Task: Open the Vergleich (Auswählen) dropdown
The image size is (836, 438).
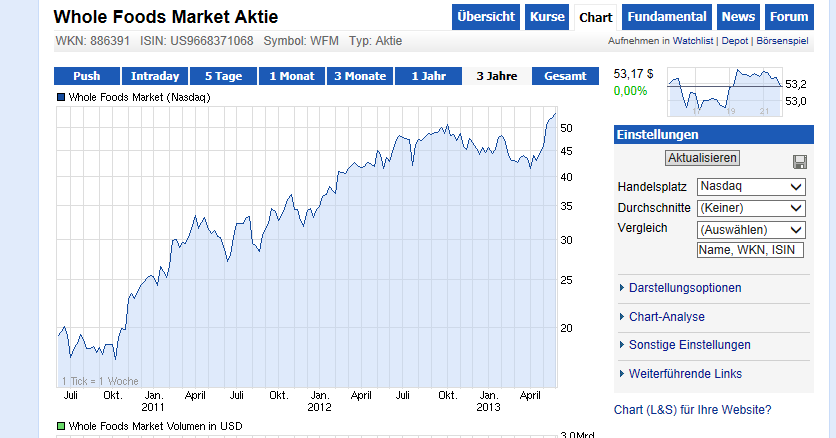Action: [x=751, y=230]
